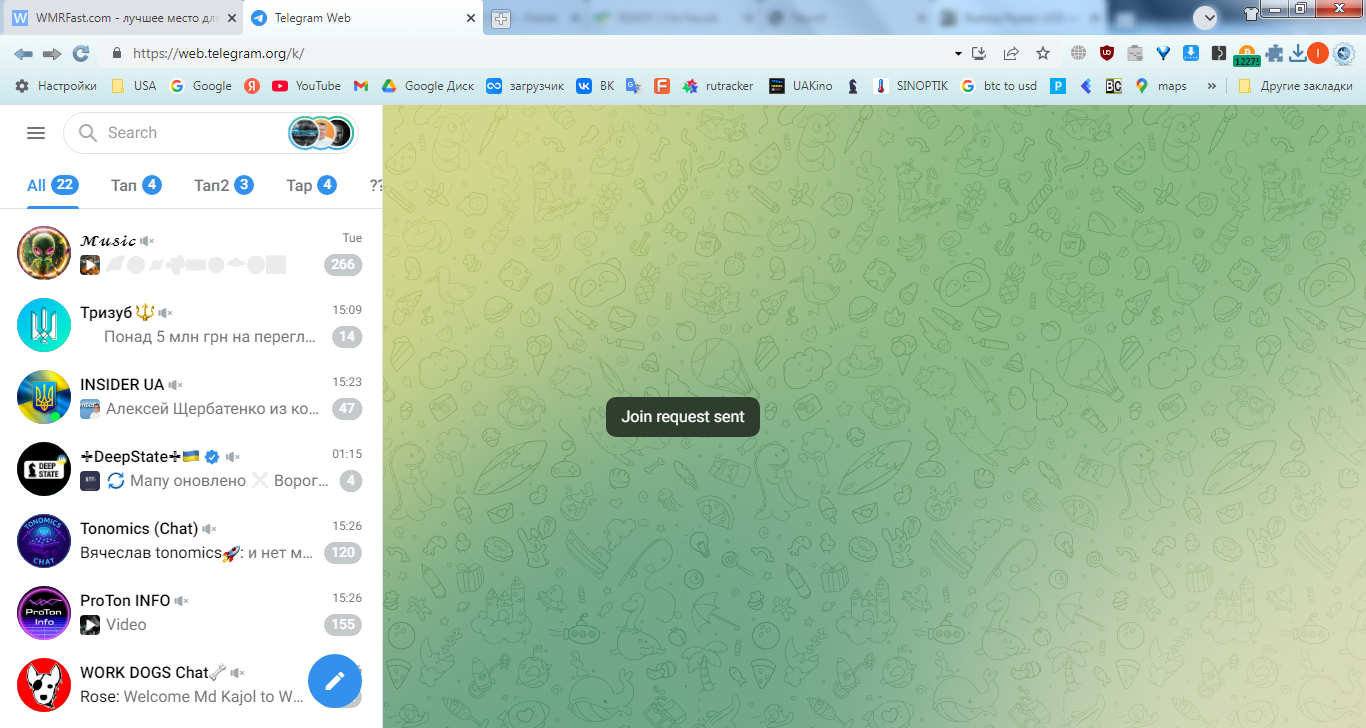Click the Тризуб trident avatar

(x=44, y=325)
